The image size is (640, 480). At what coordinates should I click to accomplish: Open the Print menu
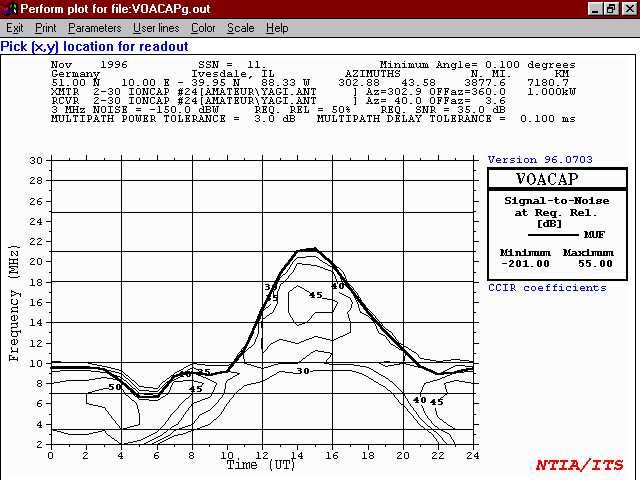click(45, 28)
